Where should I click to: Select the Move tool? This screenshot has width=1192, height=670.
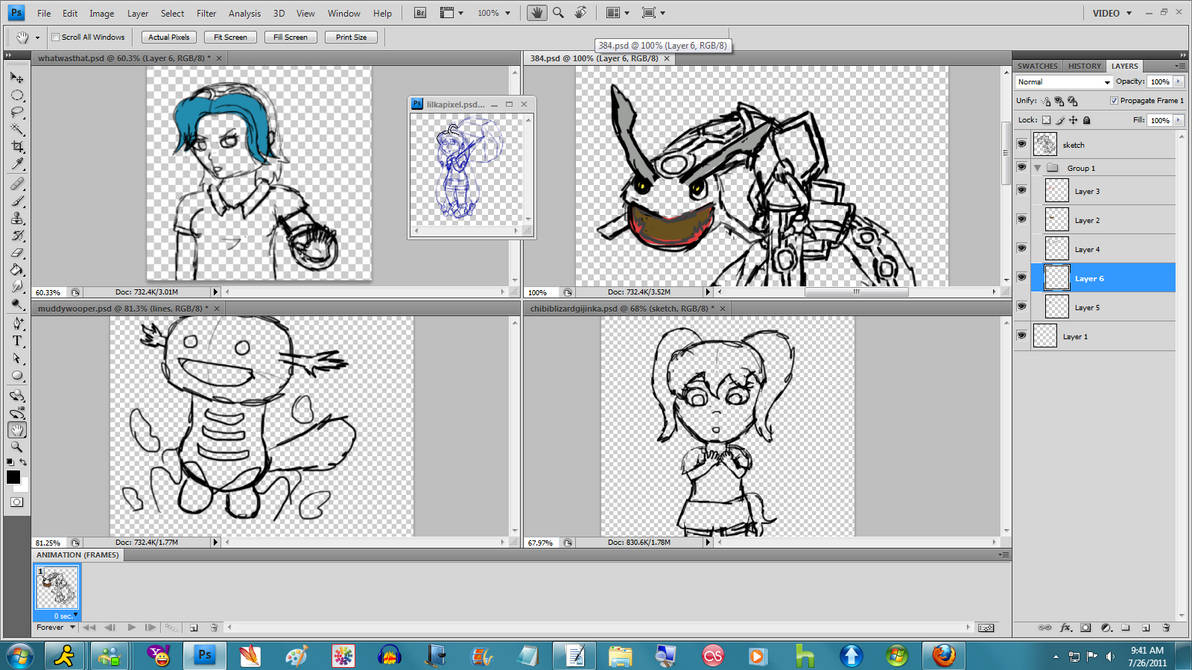coord(17,78)
